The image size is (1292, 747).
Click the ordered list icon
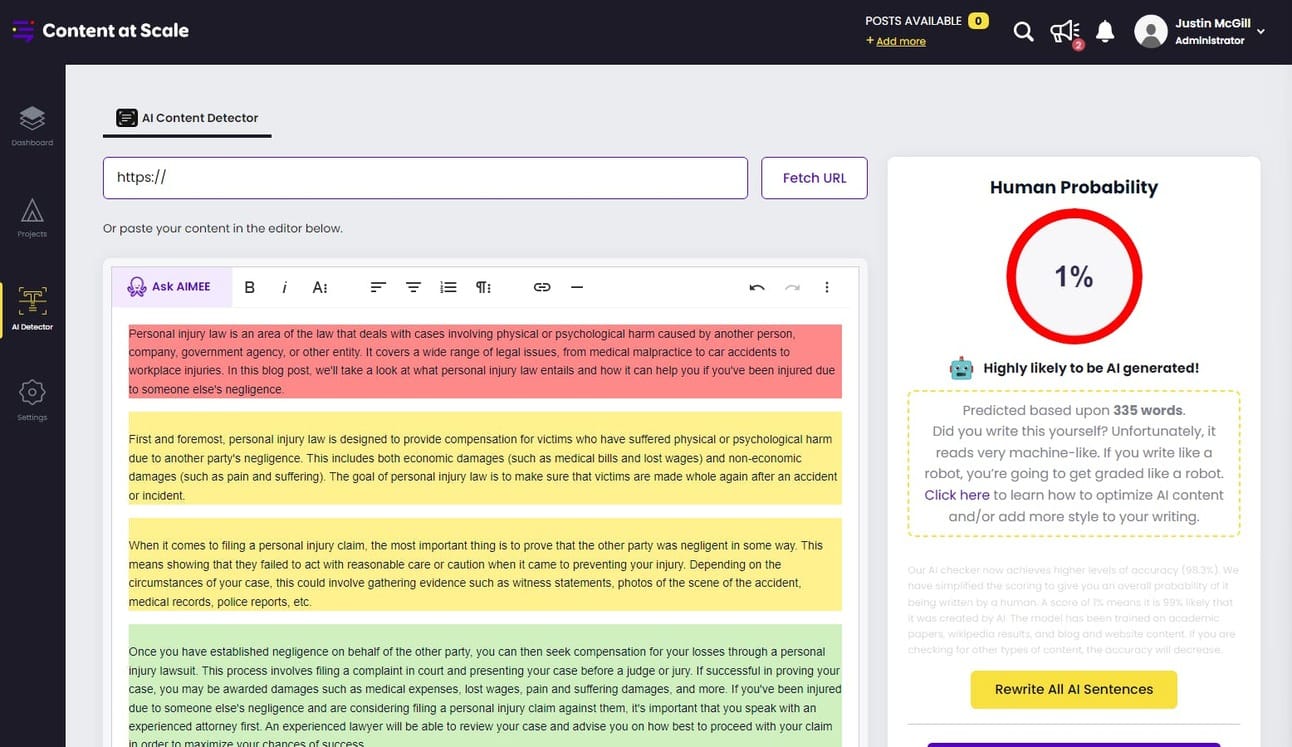click(x=448, y=287)
